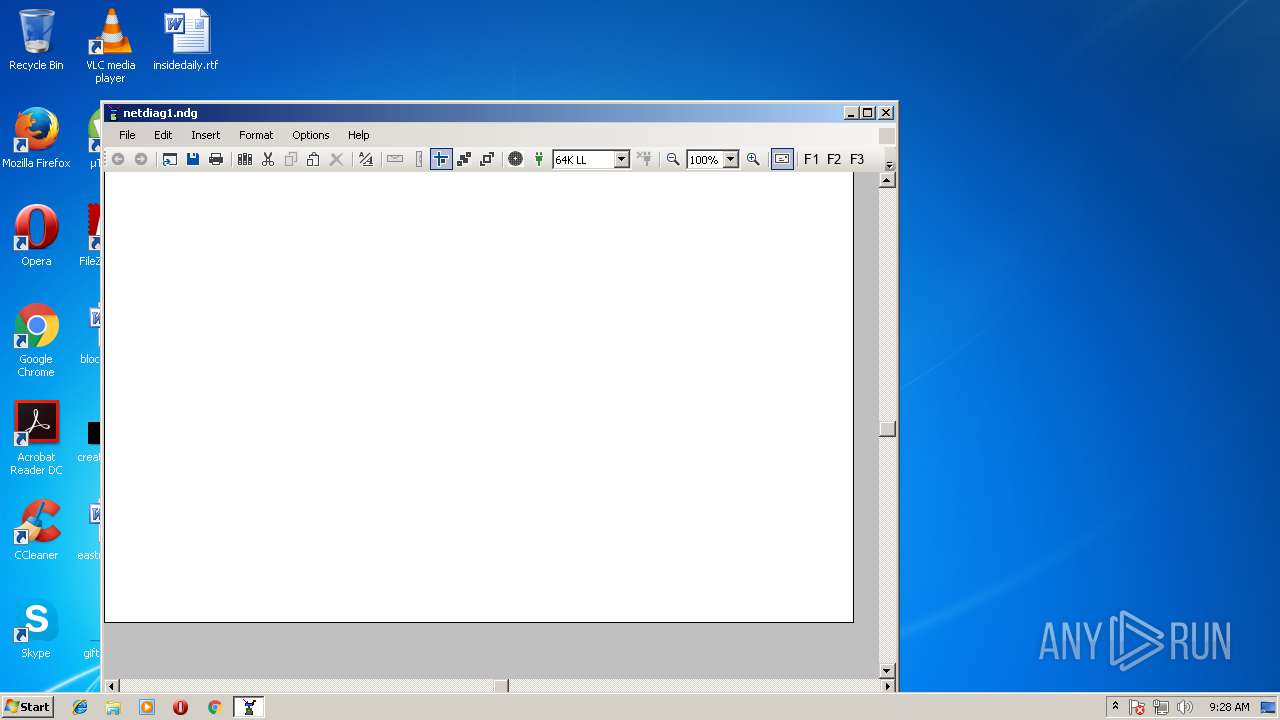Click the copy icon in the toolbar
This screenshot has width=1280, height=720.
[x=291, y=159]
